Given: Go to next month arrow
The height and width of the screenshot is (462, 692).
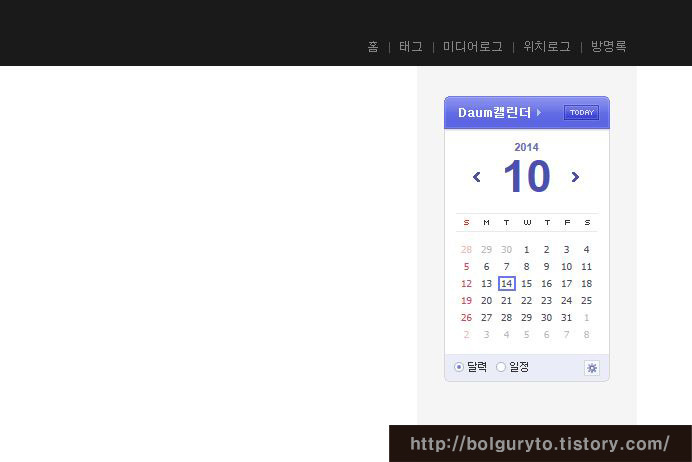Looking at the screenshot, I should 575,177.
